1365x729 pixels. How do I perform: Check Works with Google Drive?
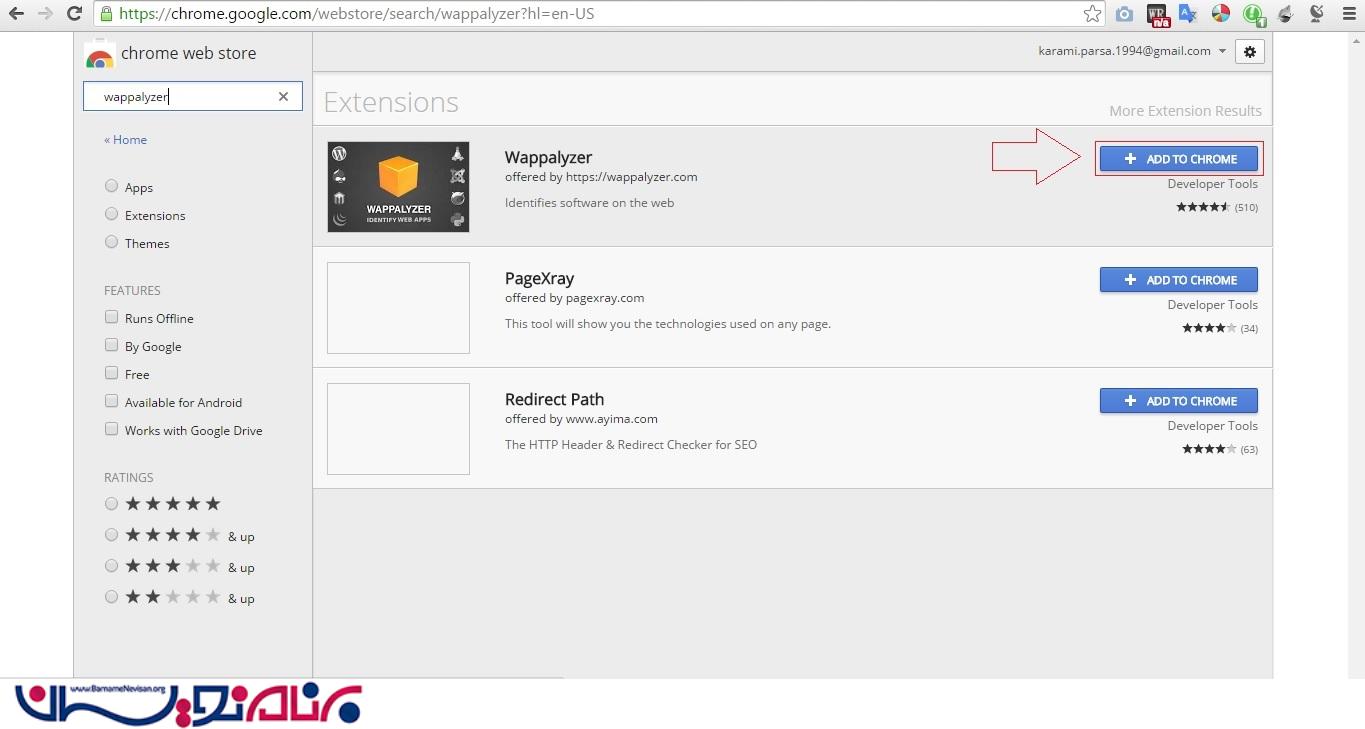(111, 429)
